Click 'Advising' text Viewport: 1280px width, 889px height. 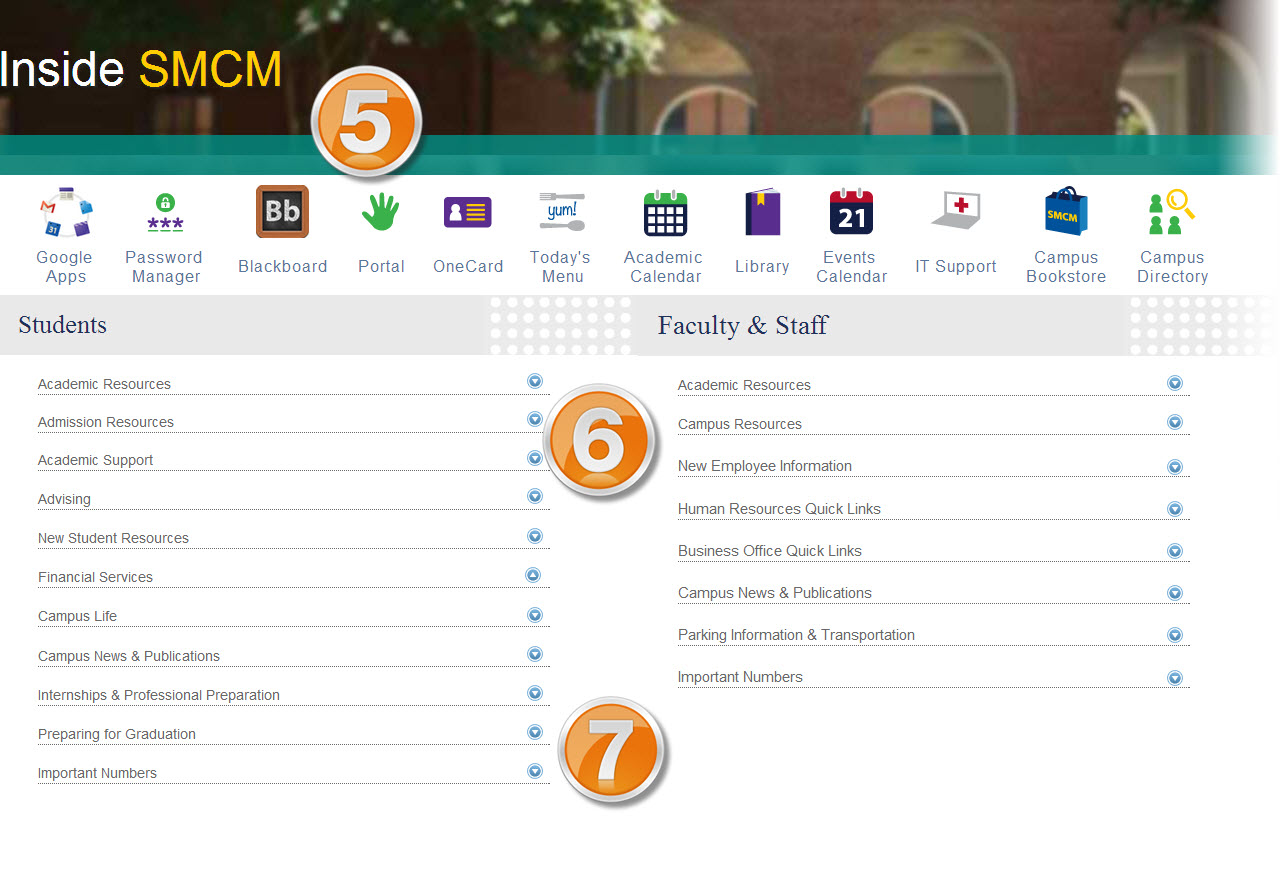tap(64, 499)
